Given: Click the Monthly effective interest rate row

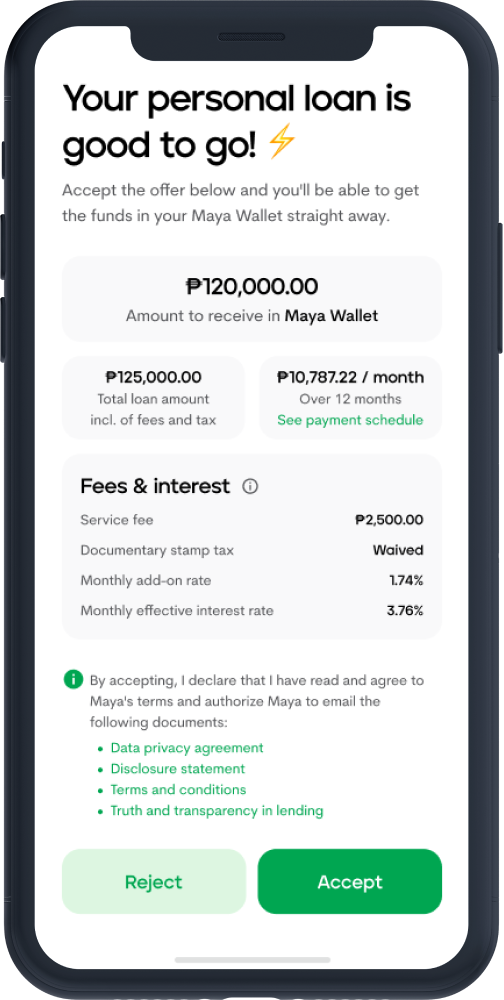Looking at the screenshot, I should click(x=252, y=611).
